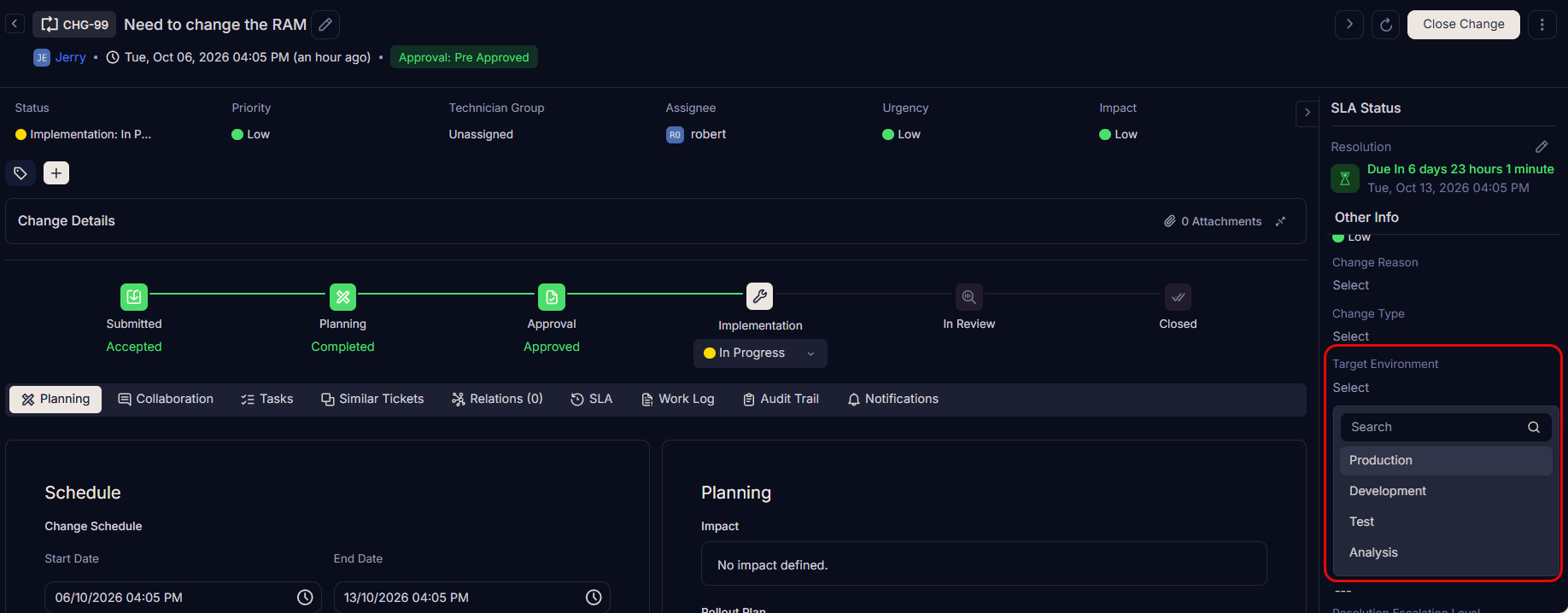Open the Change Reason Select dropdown

coord(1351,285)
